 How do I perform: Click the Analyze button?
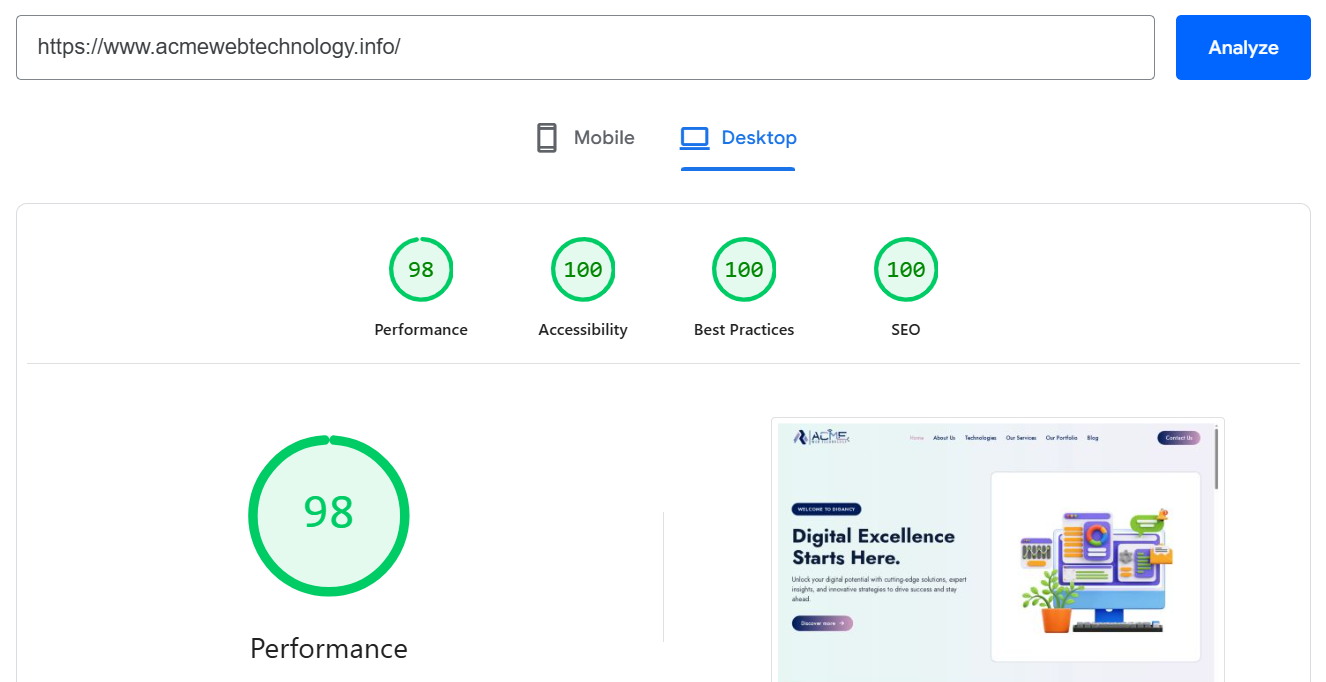point(1243,47)
